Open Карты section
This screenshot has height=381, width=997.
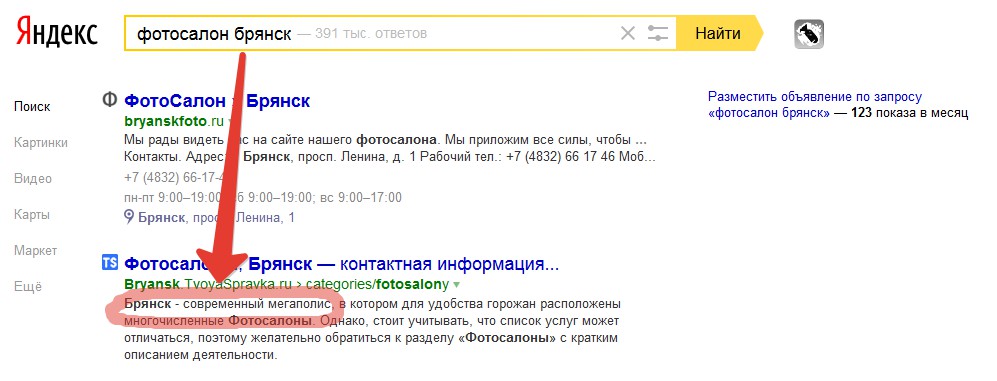[32, 215]
